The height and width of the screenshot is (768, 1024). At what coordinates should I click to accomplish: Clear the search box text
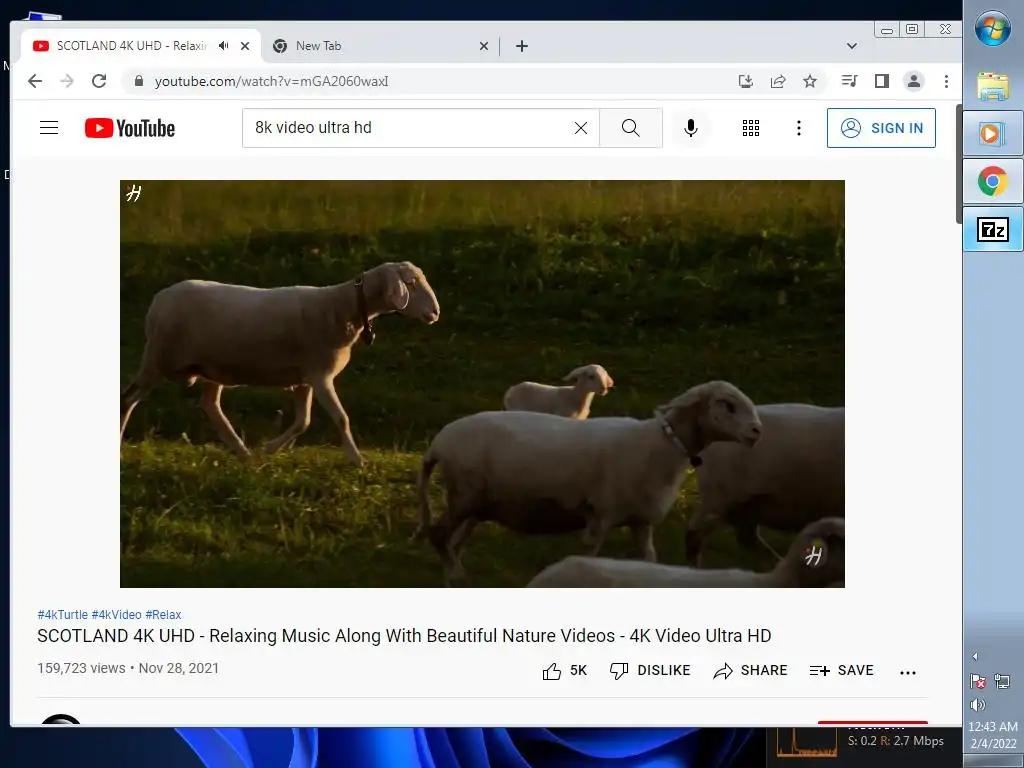[581, 128]
